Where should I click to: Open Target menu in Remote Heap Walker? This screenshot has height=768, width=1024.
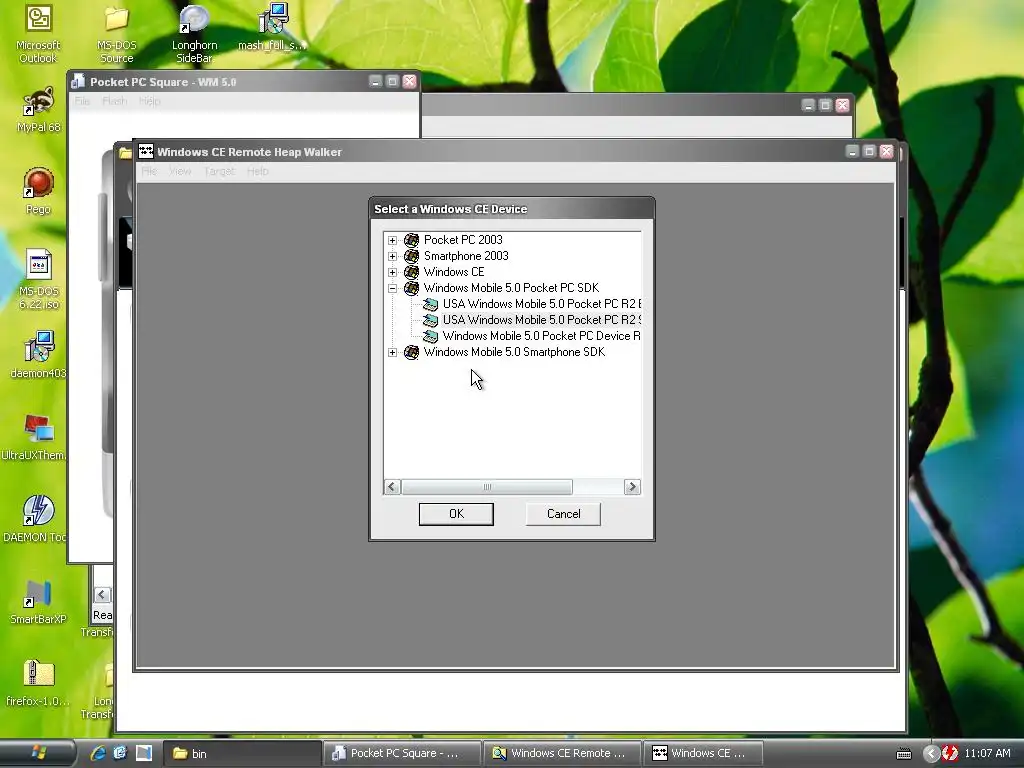(x=219, y=171)
